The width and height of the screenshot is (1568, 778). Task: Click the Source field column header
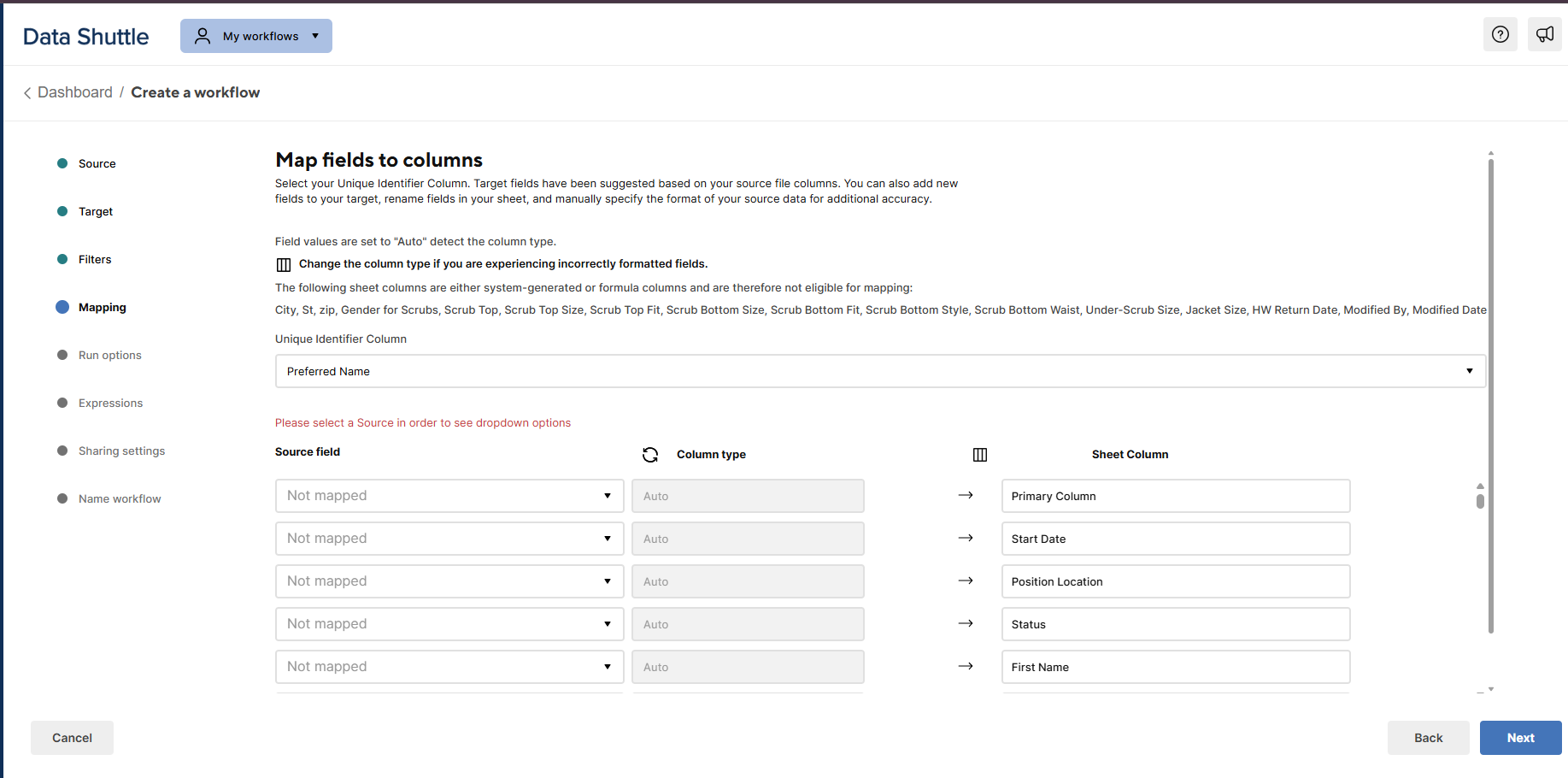tap(308, 451)
